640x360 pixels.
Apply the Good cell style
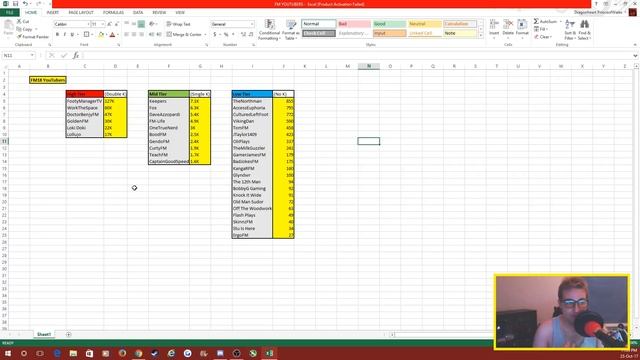tap(389, 24)
